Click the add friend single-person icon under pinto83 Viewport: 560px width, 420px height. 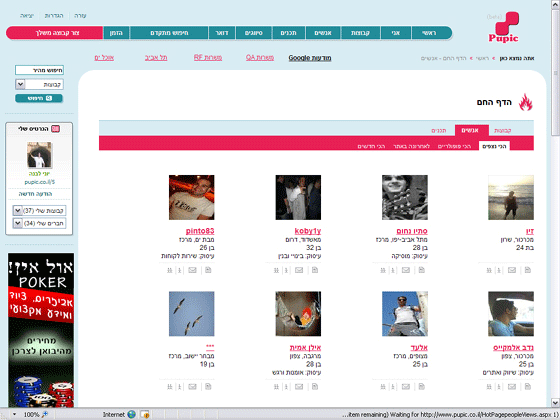180,270
